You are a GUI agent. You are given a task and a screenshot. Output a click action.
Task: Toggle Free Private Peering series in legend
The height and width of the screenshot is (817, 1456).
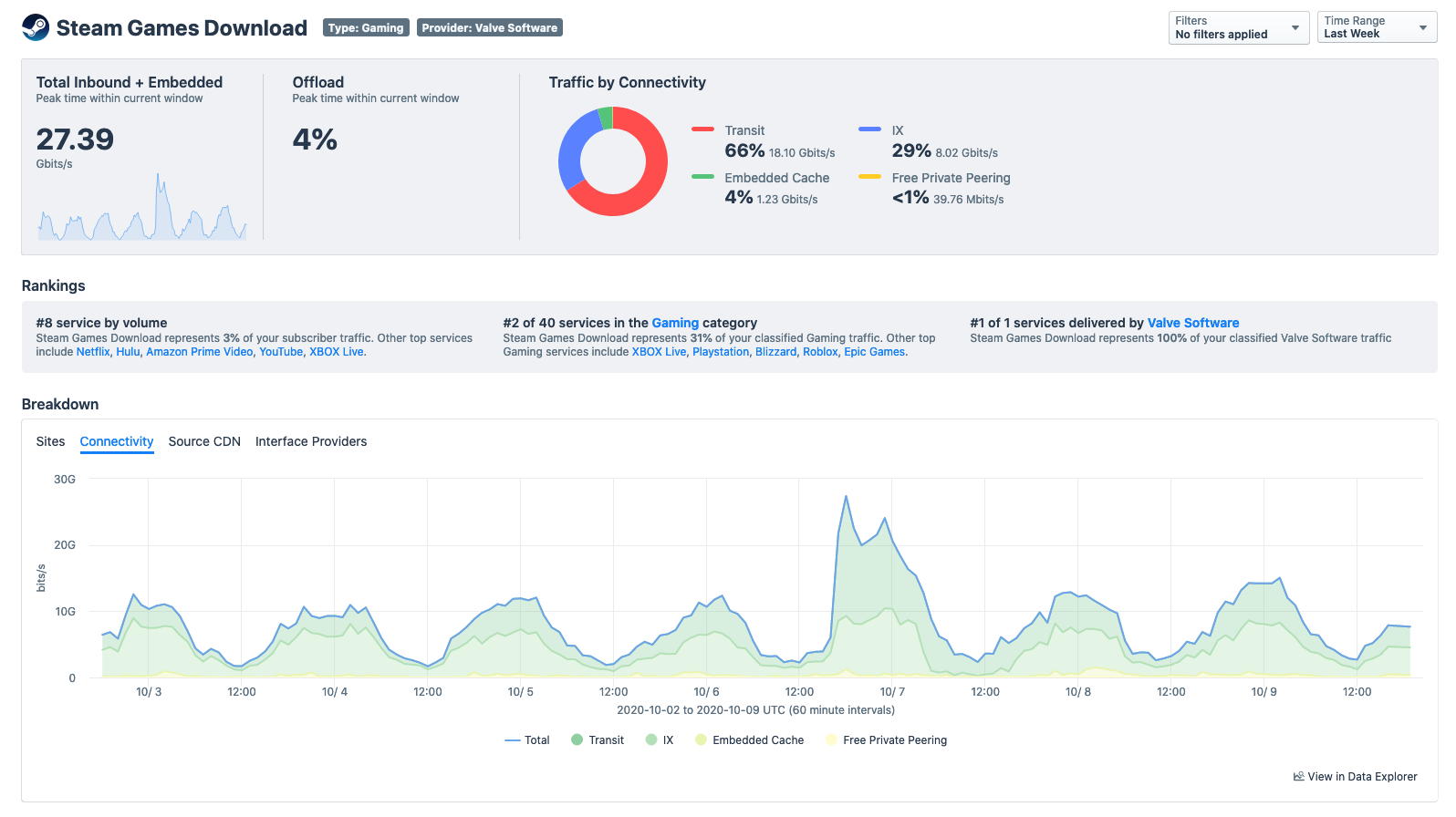click(x=887, y=740)
